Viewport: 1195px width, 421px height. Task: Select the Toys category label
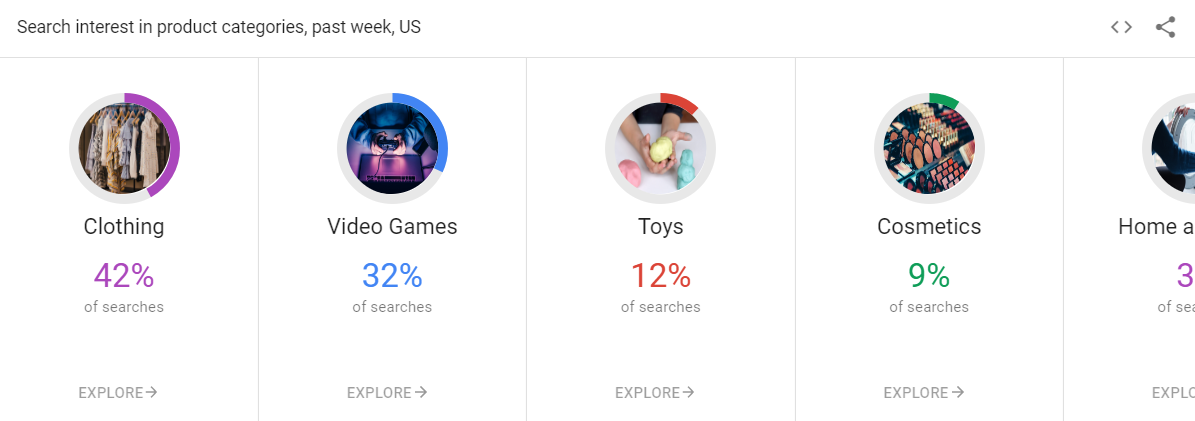coord(661,227)
